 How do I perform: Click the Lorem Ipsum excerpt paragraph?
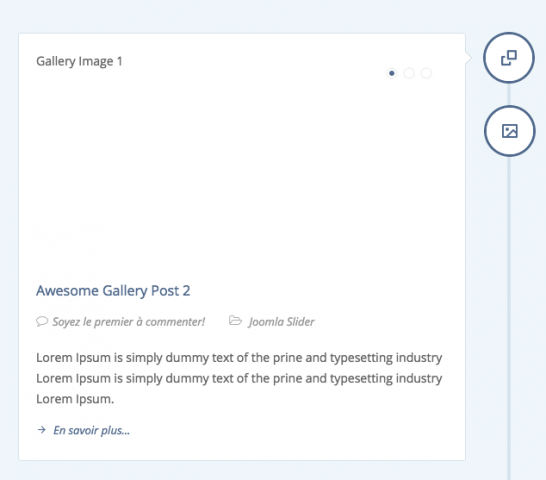[239, 378]
